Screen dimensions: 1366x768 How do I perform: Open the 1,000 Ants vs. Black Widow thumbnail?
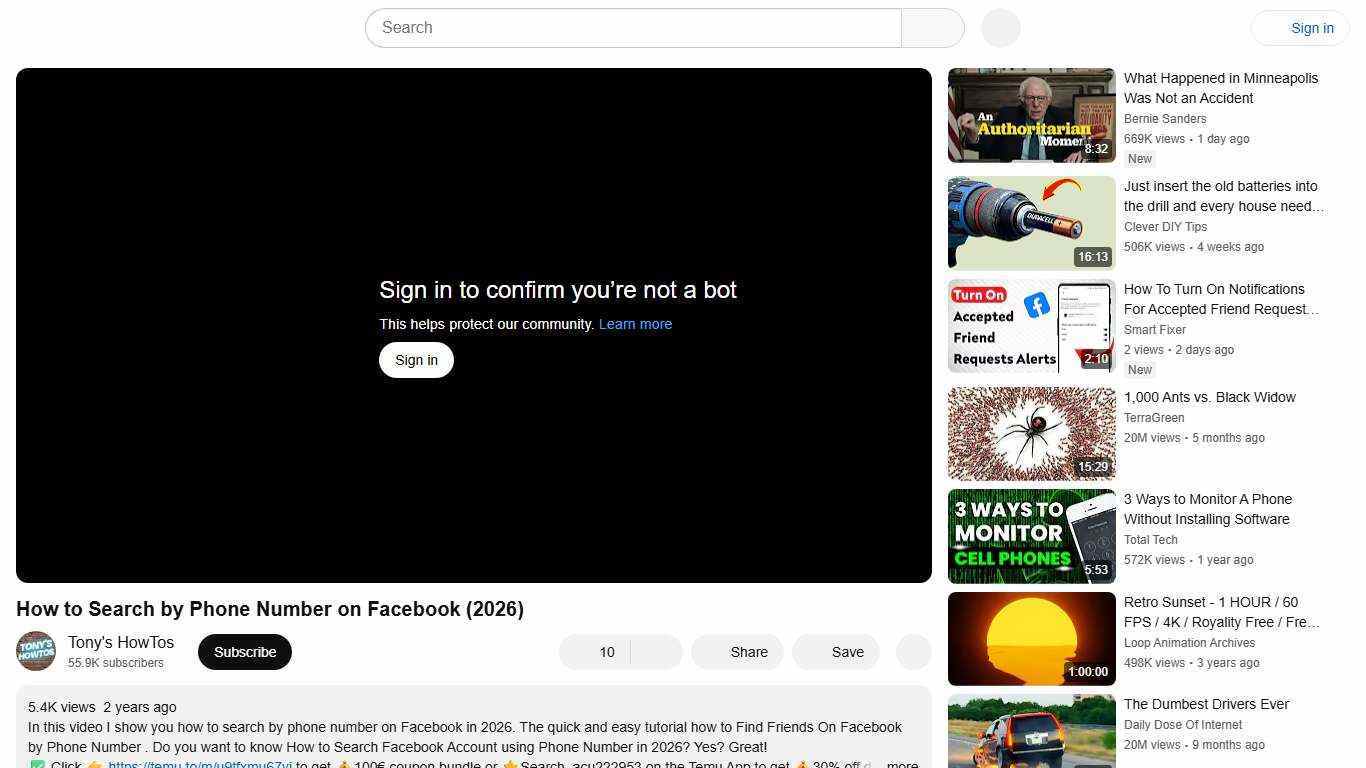coord(1031,433)
